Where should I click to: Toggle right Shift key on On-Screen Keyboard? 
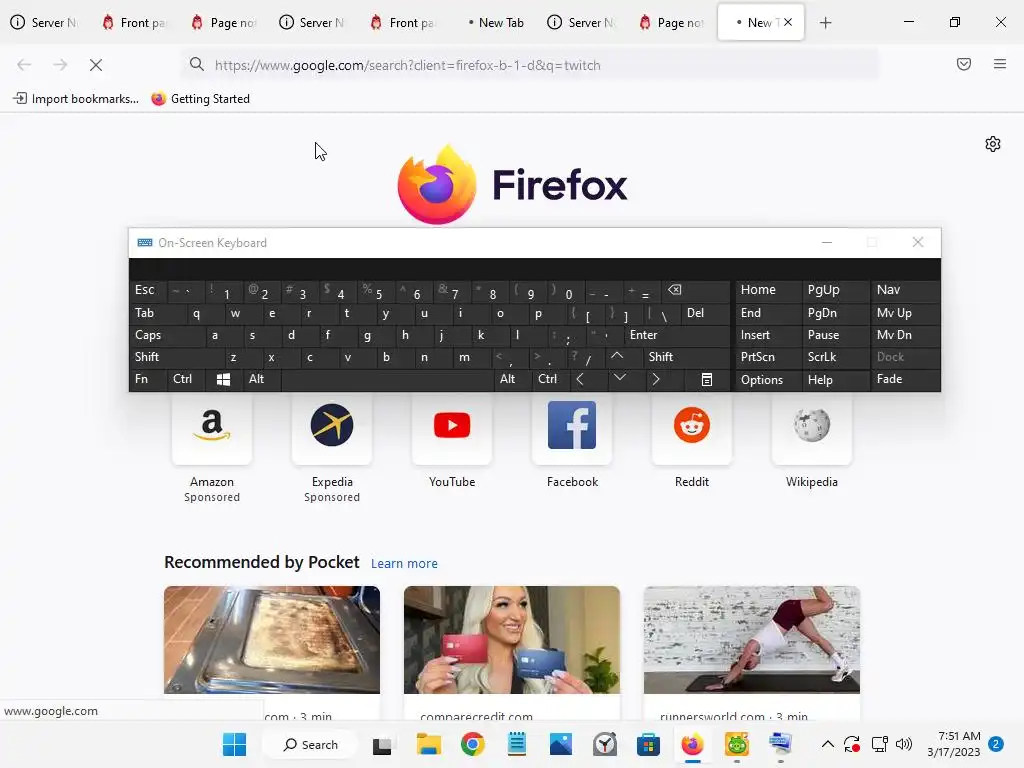[686, 357]
